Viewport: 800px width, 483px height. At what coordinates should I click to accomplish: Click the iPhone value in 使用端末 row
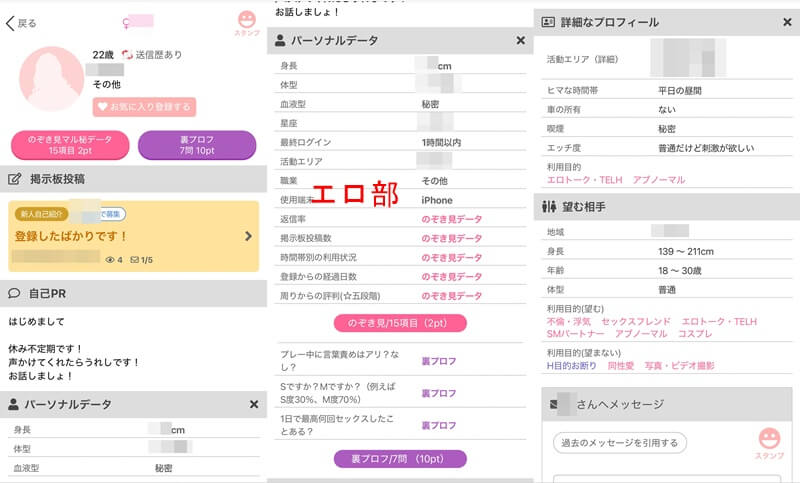pos(437,200)
